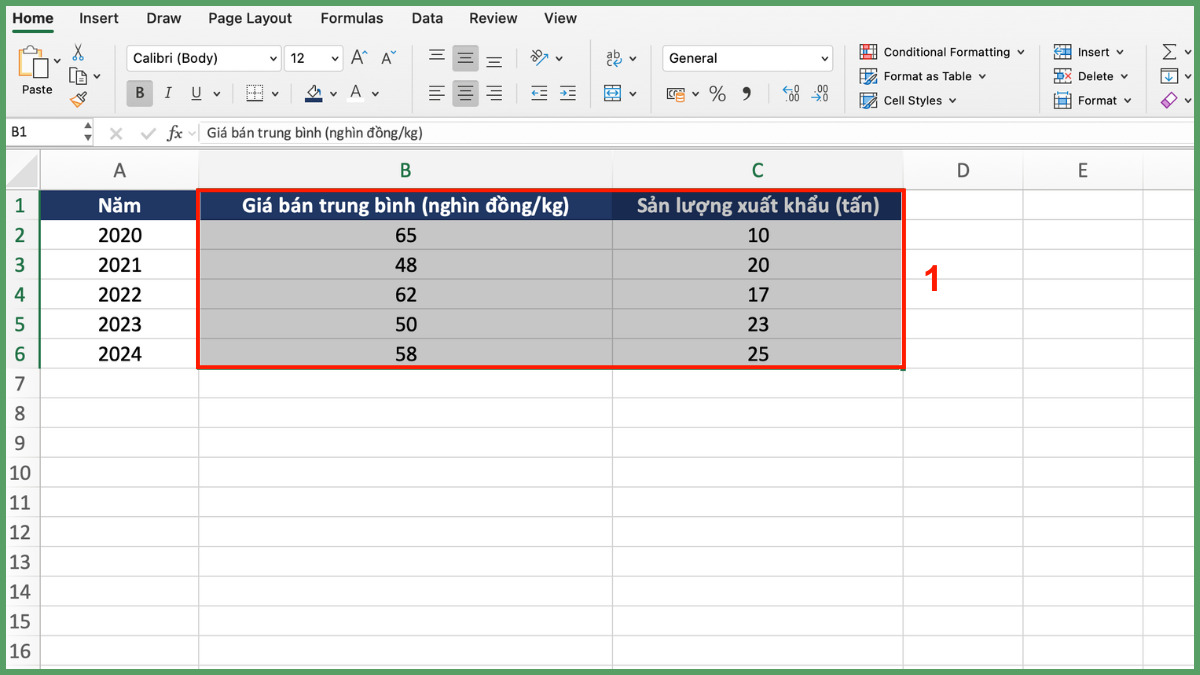The width and height of the screenshot is (1200, 675).
Task: Click the Increase Decimal icon
Action: pos(791,94)
